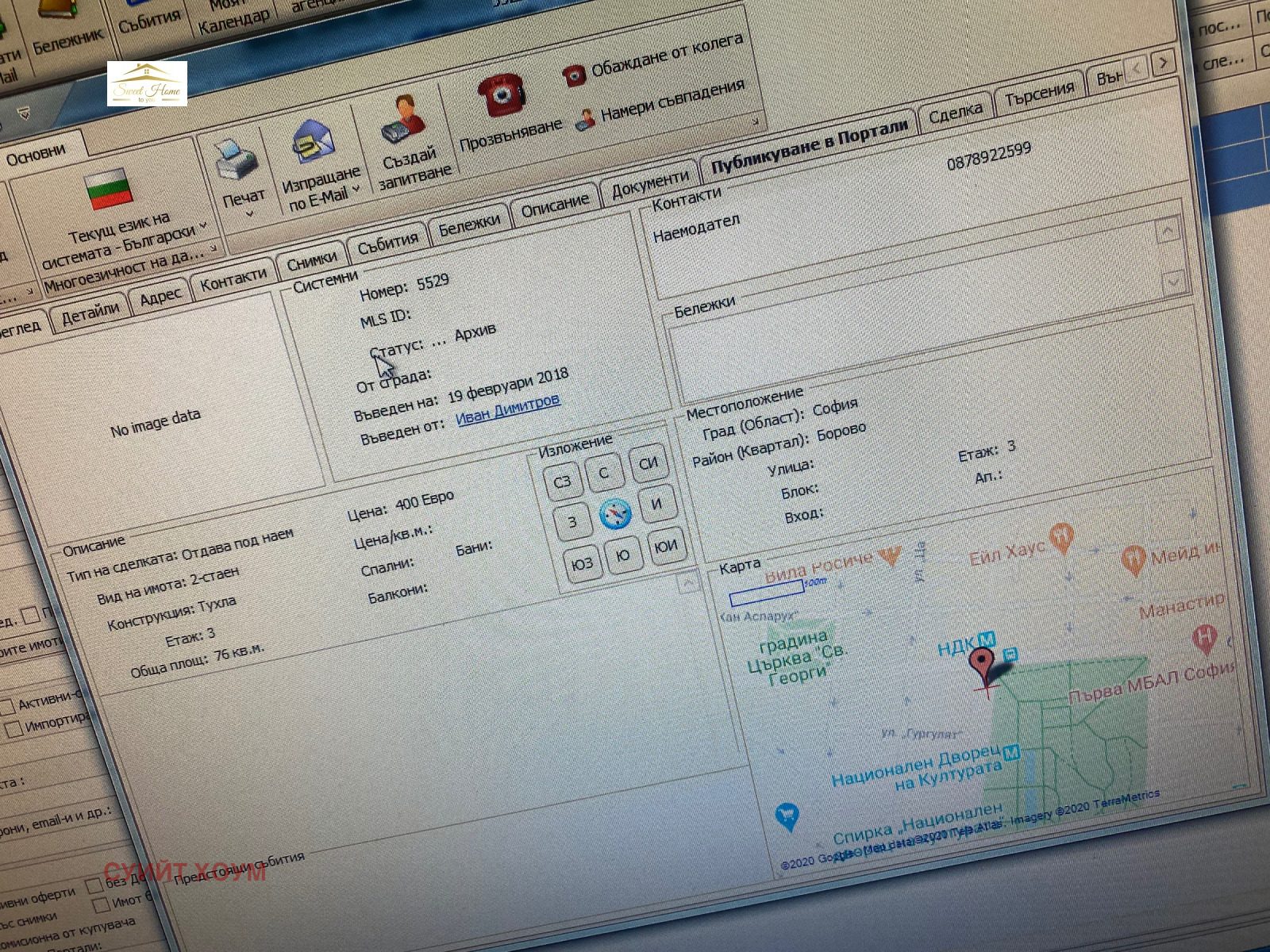Click the compass icon in Изложение

point(614,514)
